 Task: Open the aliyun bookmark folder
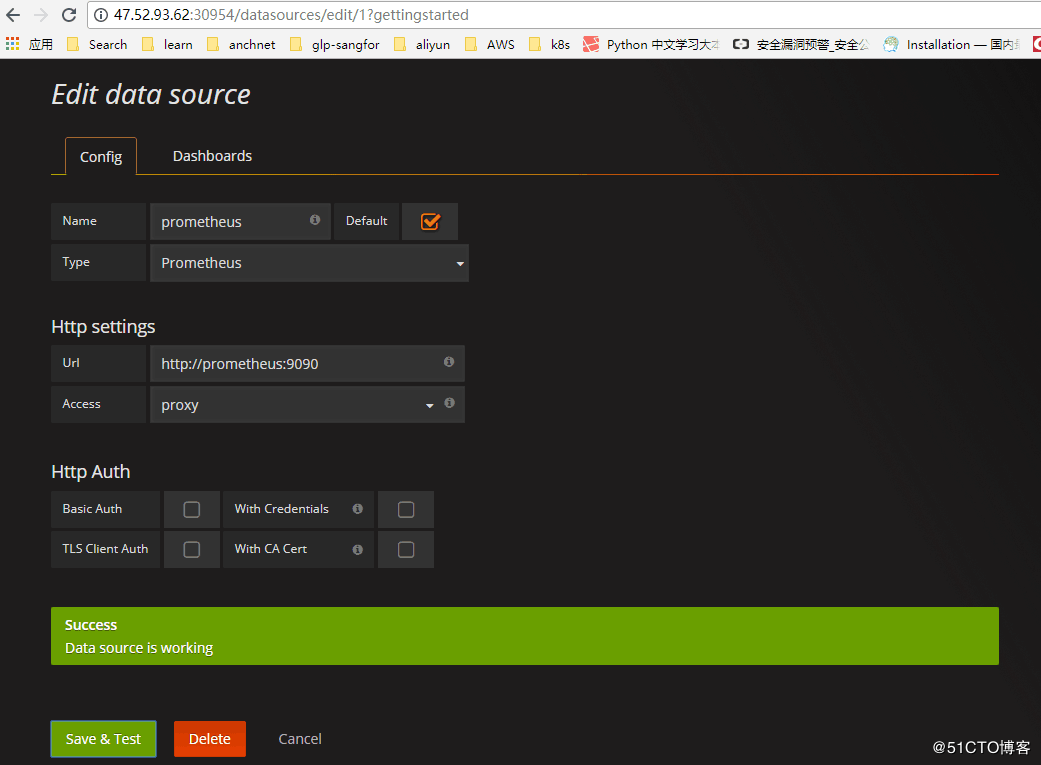click(422, 44)
